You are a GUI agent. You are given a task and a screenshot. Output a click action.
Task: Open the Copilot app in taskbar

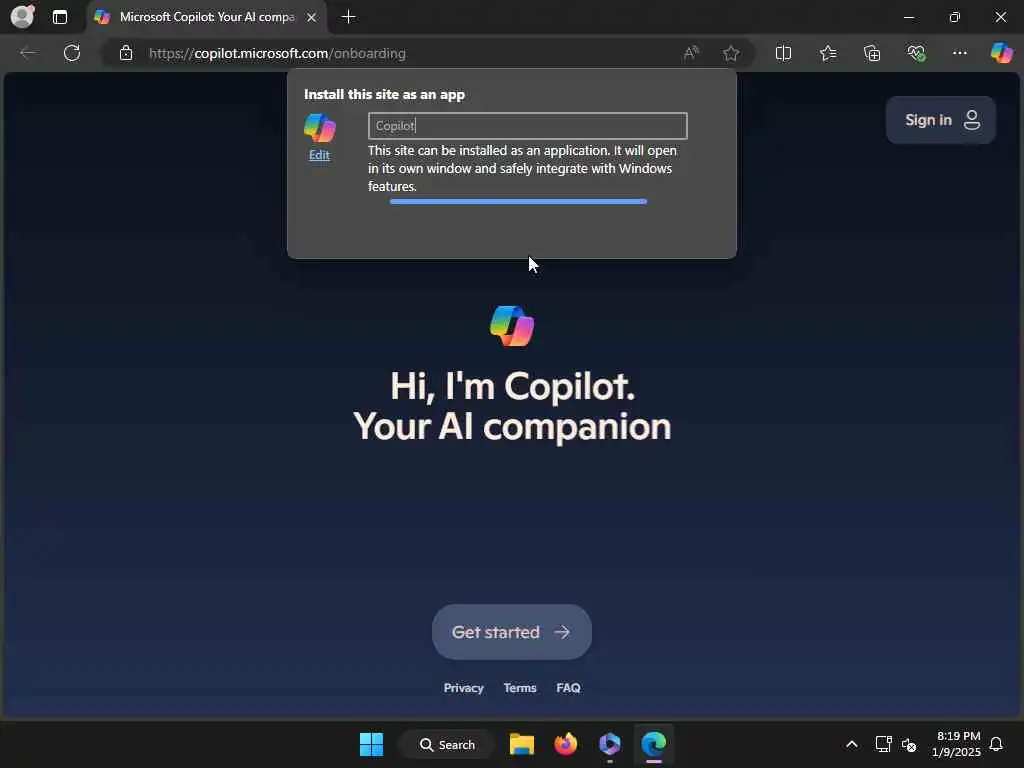coord(609,744)
